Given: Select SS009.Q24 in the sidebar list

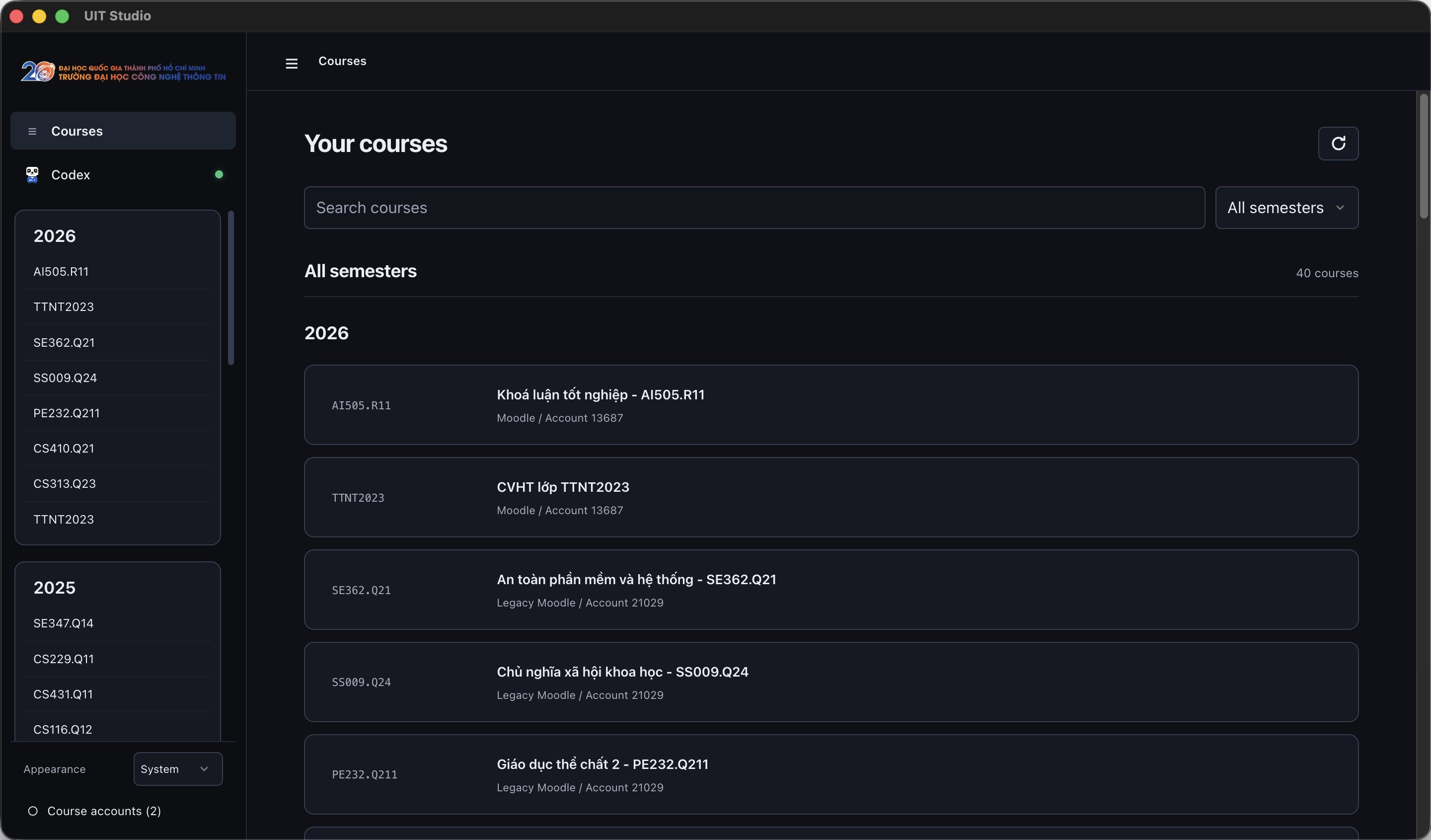Looking at the screenshot, I should pos(118,378).
